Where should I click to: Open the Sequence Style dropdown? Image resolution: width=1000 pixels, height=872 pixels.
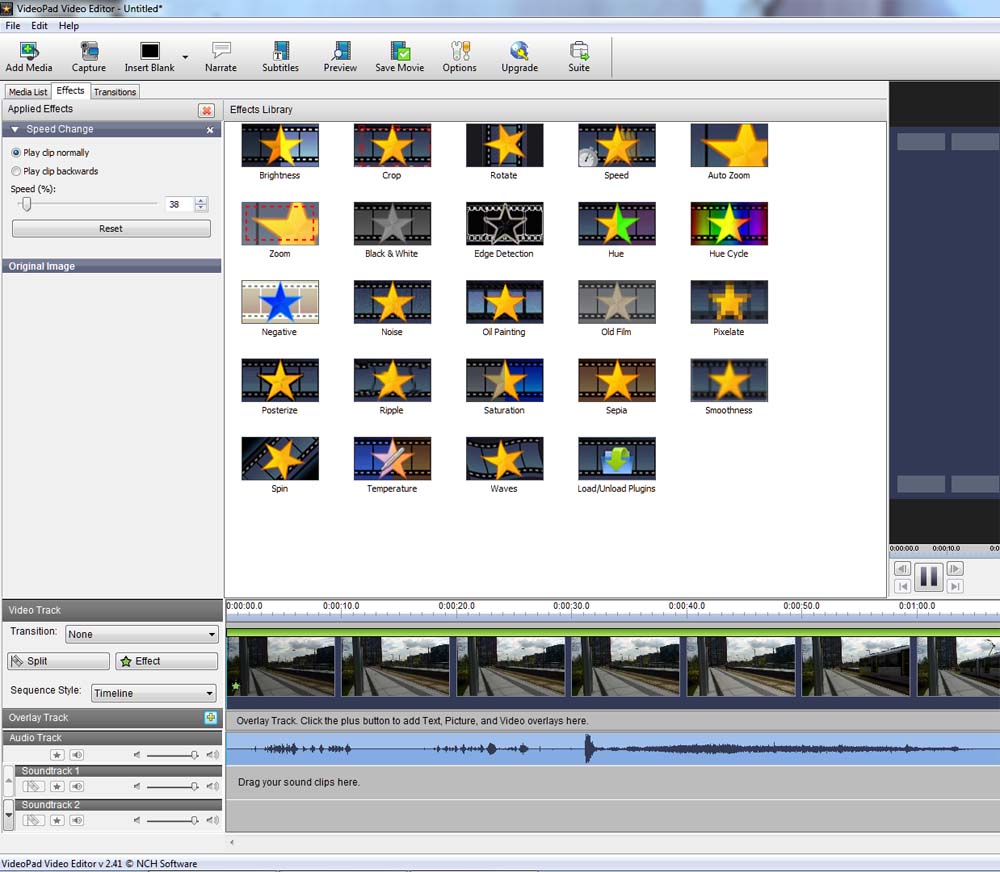[154, 693]
